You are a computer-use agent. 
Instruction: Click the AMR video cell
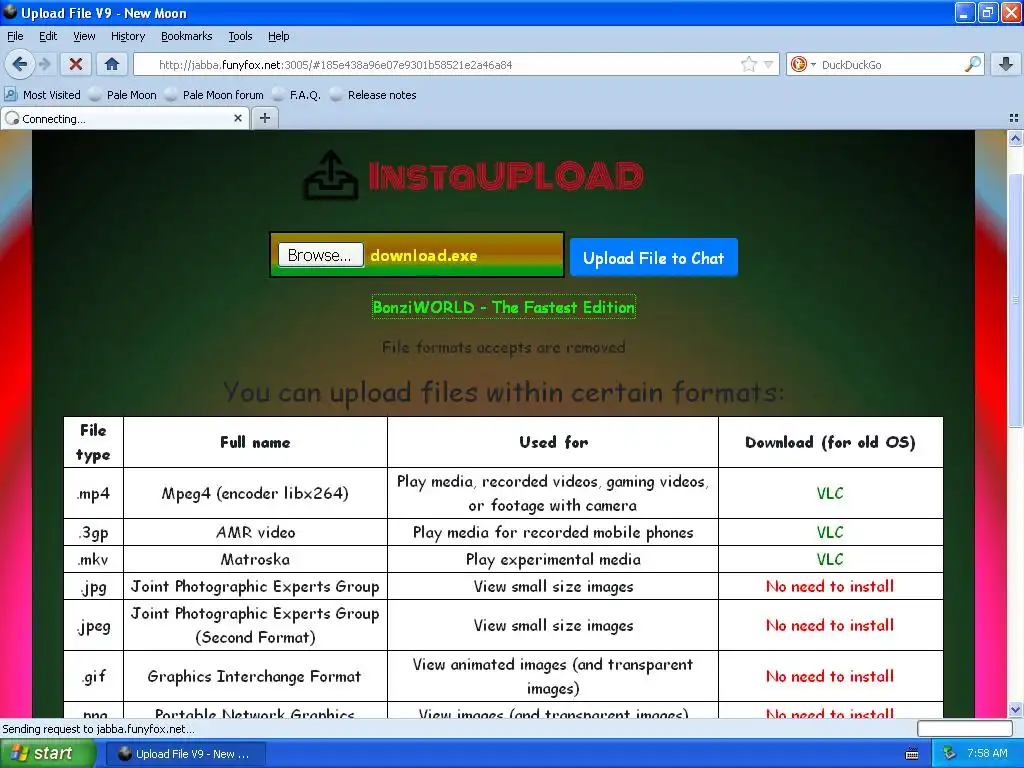click(x=255, y=532)
